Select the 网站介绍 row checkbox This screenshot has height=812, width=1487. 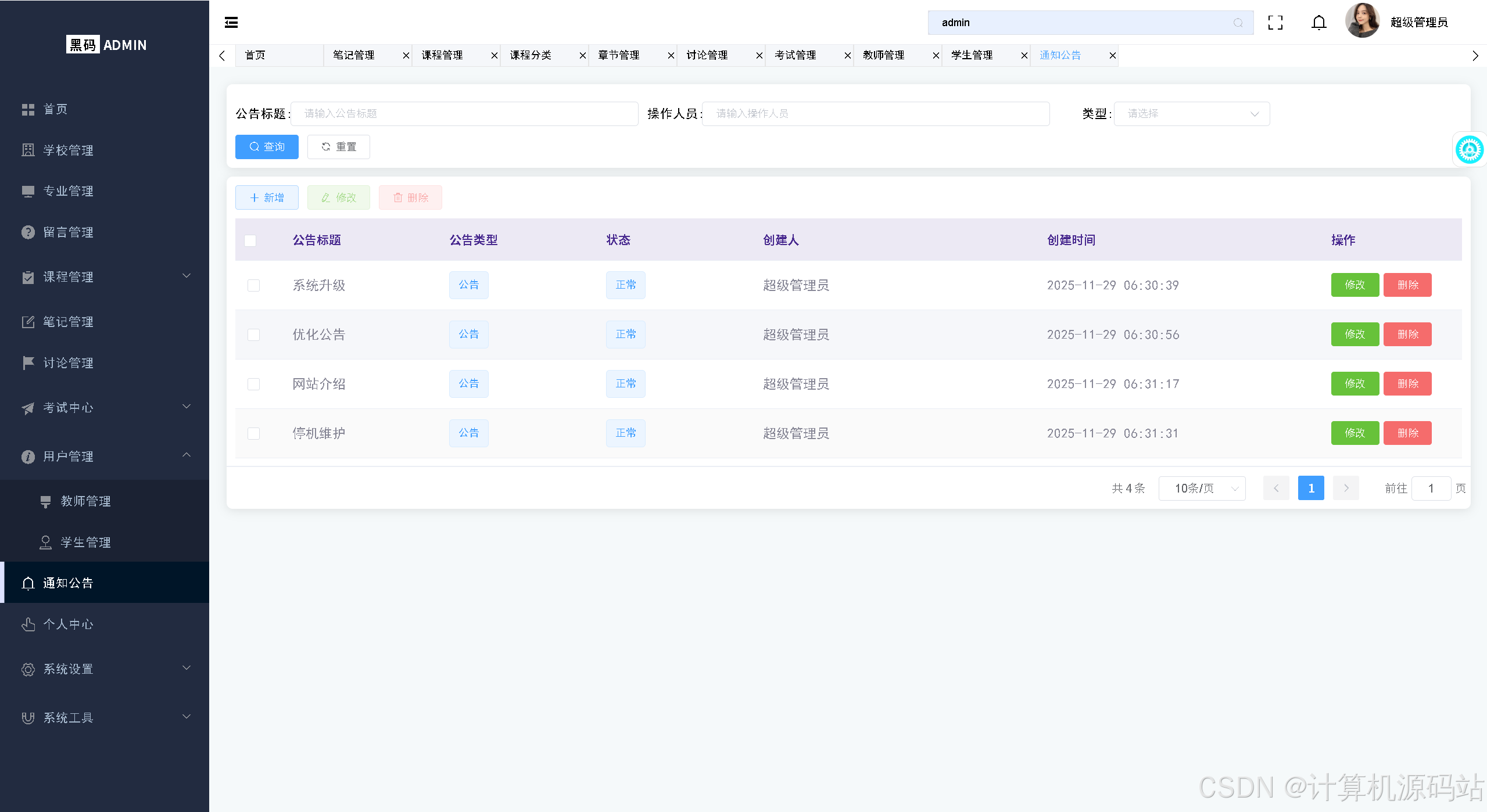tap(253, 384)
